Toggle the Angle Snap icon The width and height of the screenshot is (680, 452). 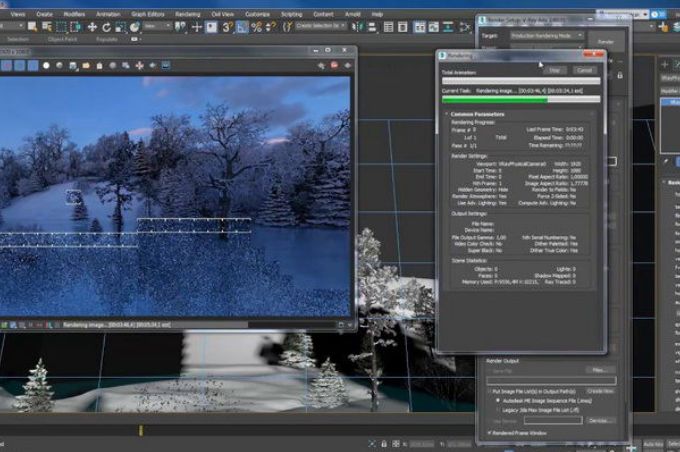[x=242, y=27]
